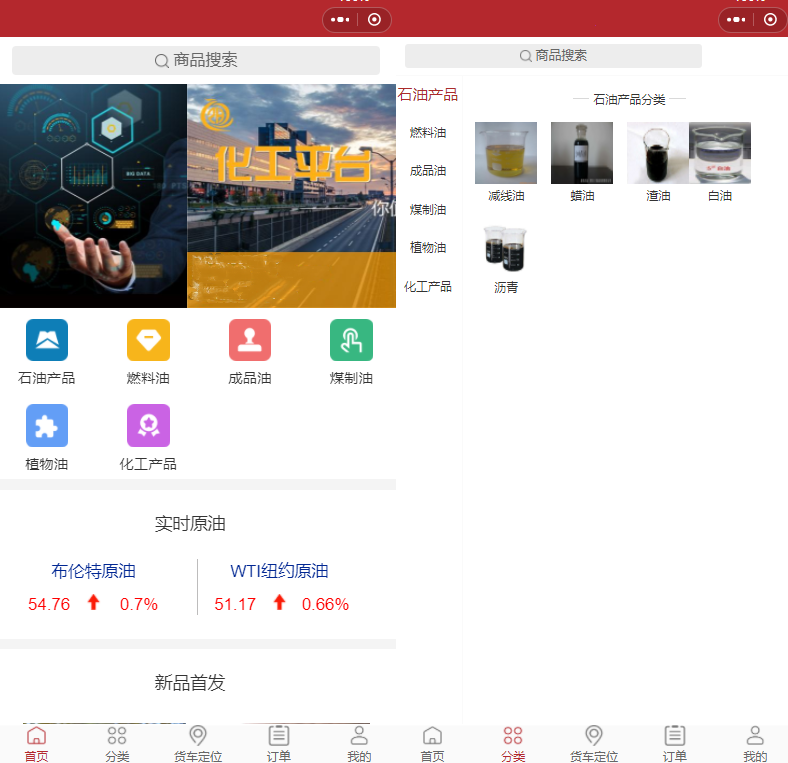The image size is (788, 763).
Task: Go to 首页 tab on right screen
Action: tap(432, 744)
